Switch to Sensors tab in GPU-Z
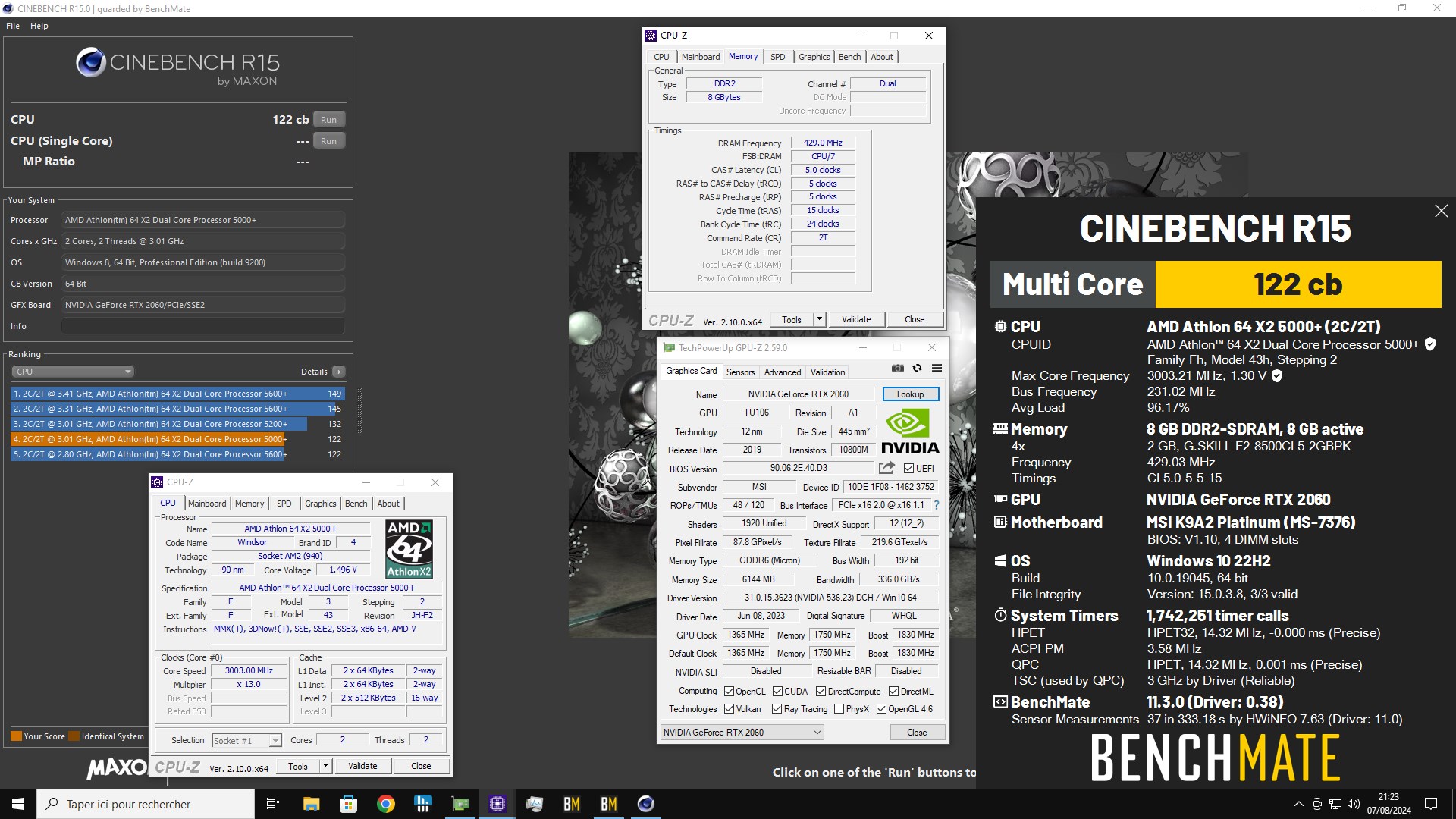1456x819 pixels. (740, 372)
